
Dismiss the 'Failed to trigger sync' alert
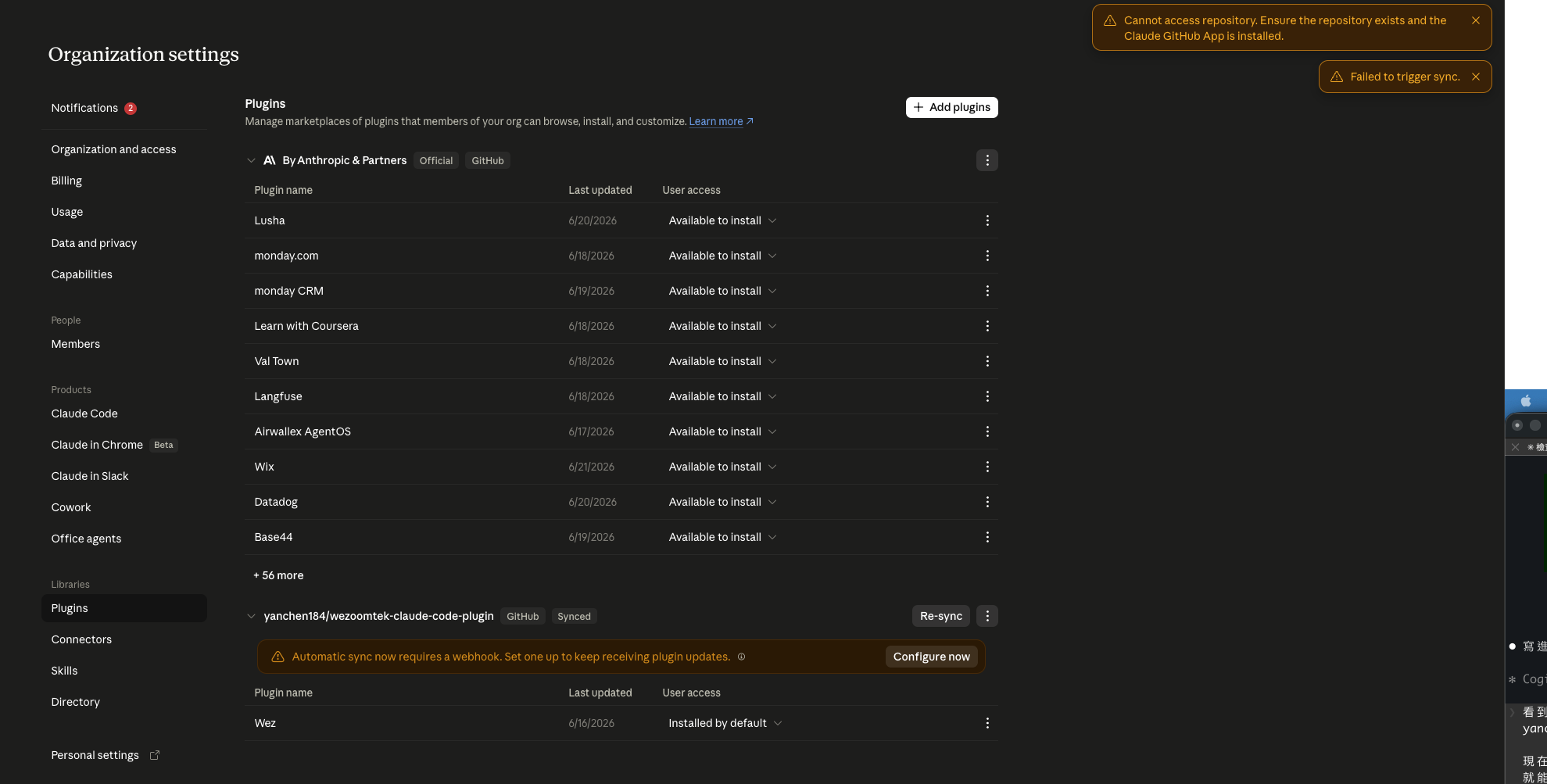click(x=1476, y=77)
